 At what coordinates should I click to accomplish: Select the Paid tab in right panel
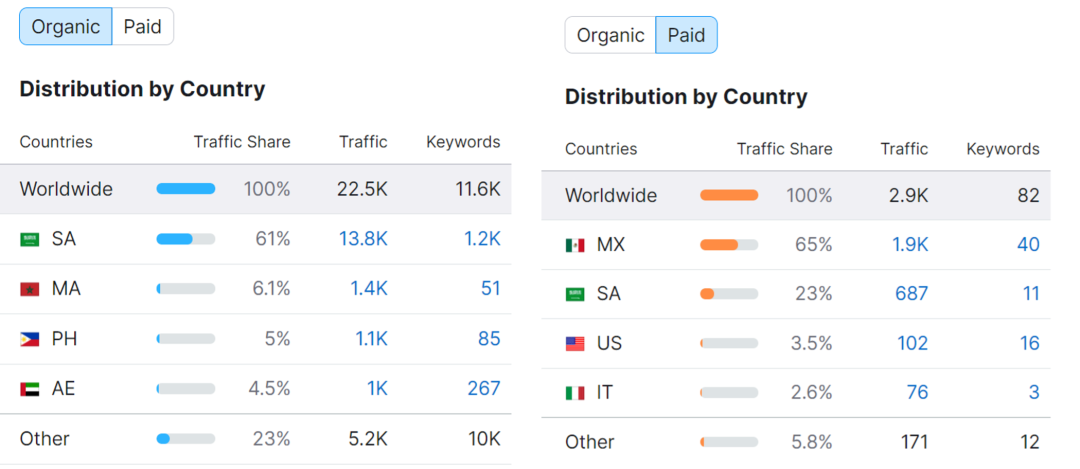point(687,35)
